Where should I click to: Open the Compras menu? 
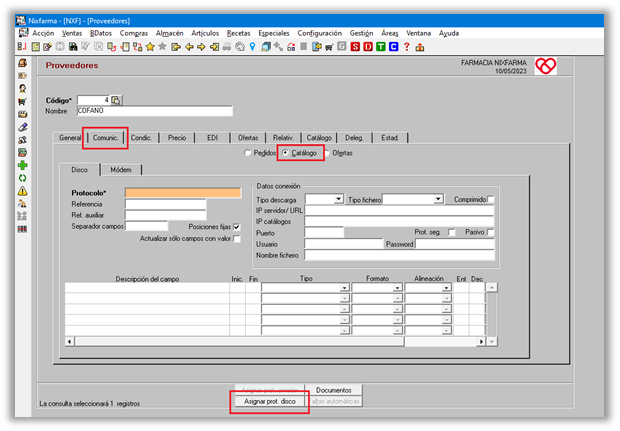pos(134,33)
